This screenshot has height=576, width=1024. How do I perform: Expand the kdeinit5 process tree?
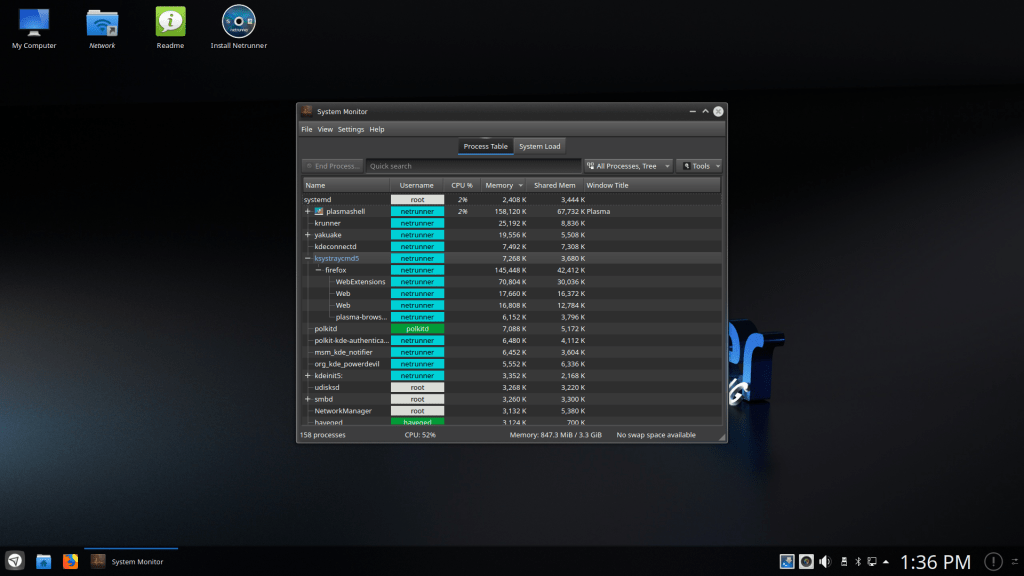[308, 376]
